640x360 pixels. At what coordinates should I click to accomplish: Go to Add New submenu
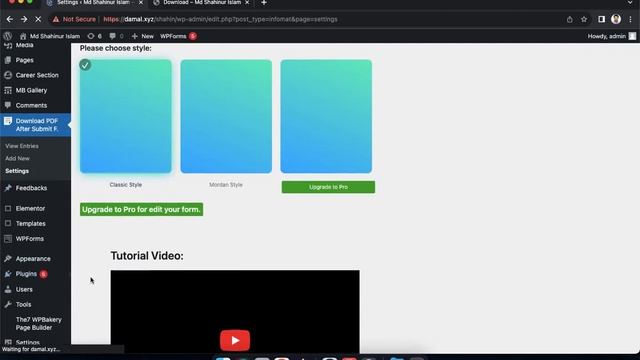tap(17, 158)
